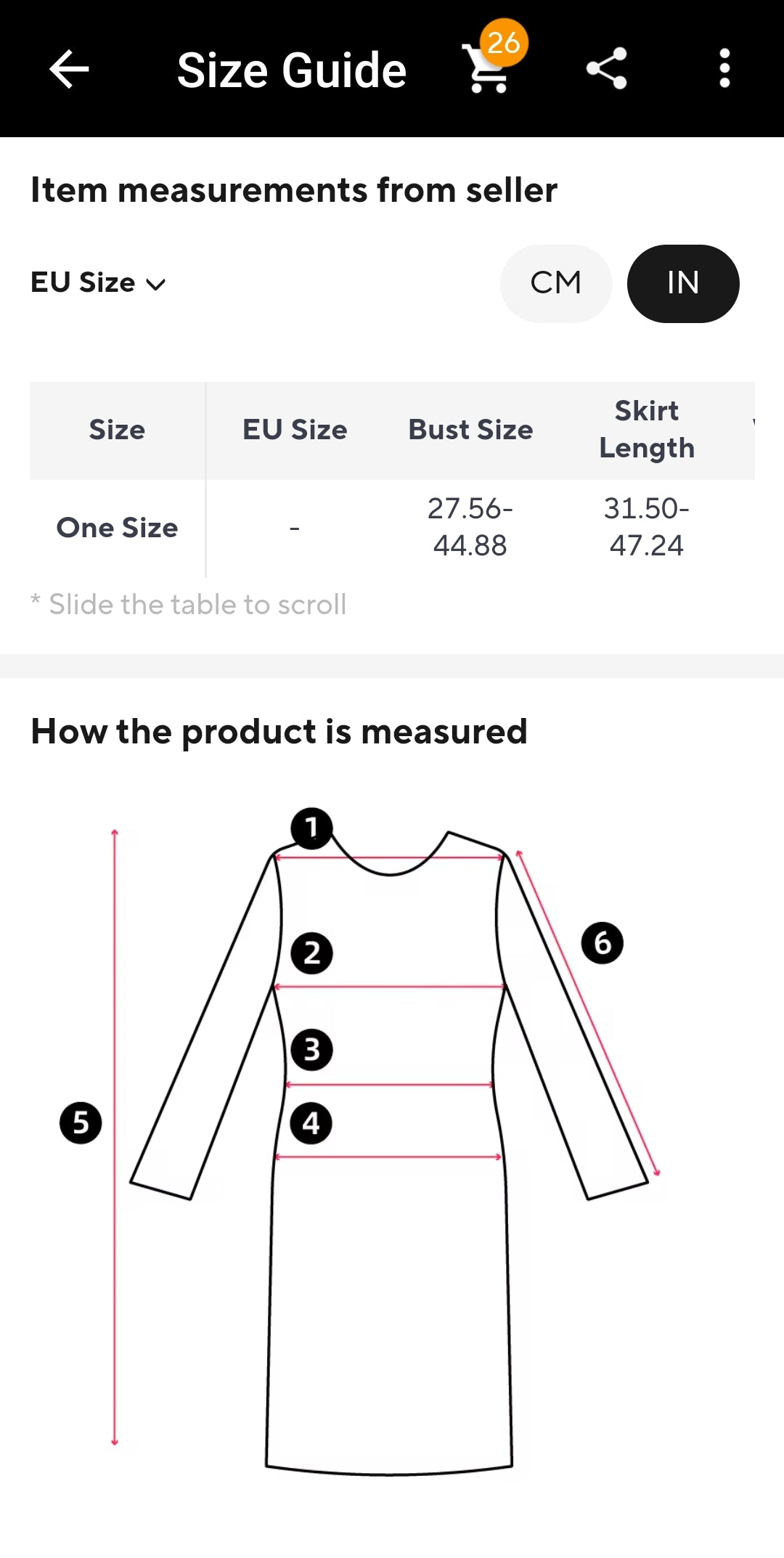784x1558 pixels.
Task: Open the shopping cart with 26 items
Action: click(x=488, y=68)
